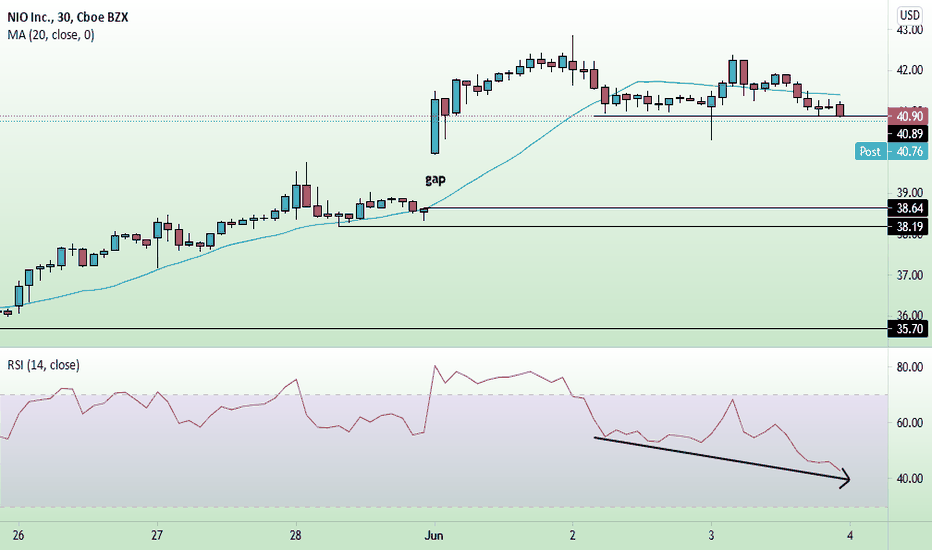The image size is (932, 550).
Task: Click the 40.89 price label
Action: tap(908, 134)
